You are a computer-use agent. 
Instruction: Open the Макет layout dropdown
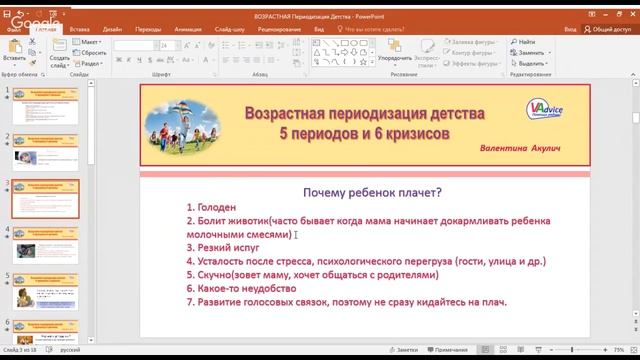tap(87, 42)
